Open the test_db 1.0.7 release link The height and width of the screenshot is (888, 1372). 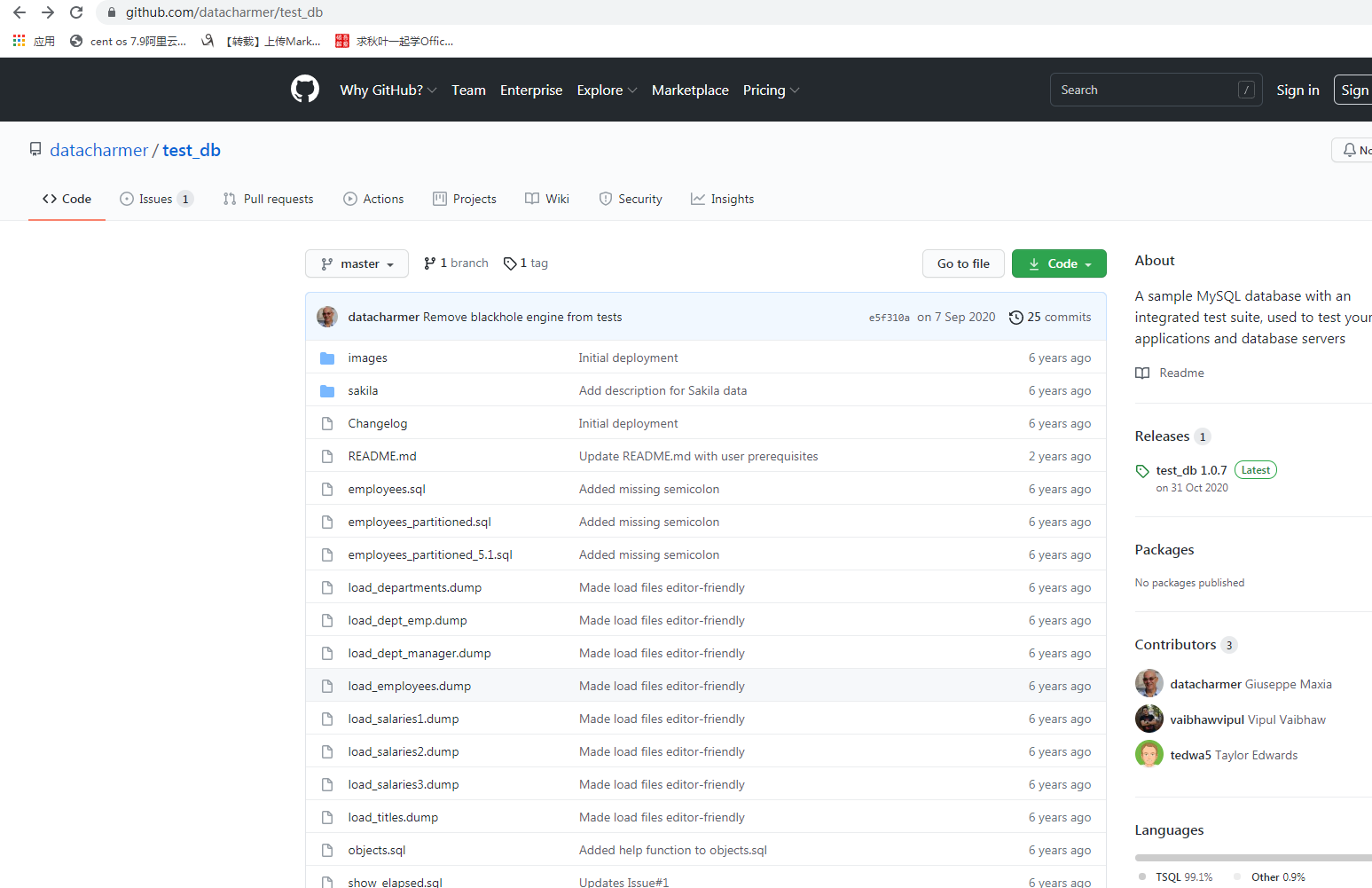pyautogui.click(x=1191, y=471)
